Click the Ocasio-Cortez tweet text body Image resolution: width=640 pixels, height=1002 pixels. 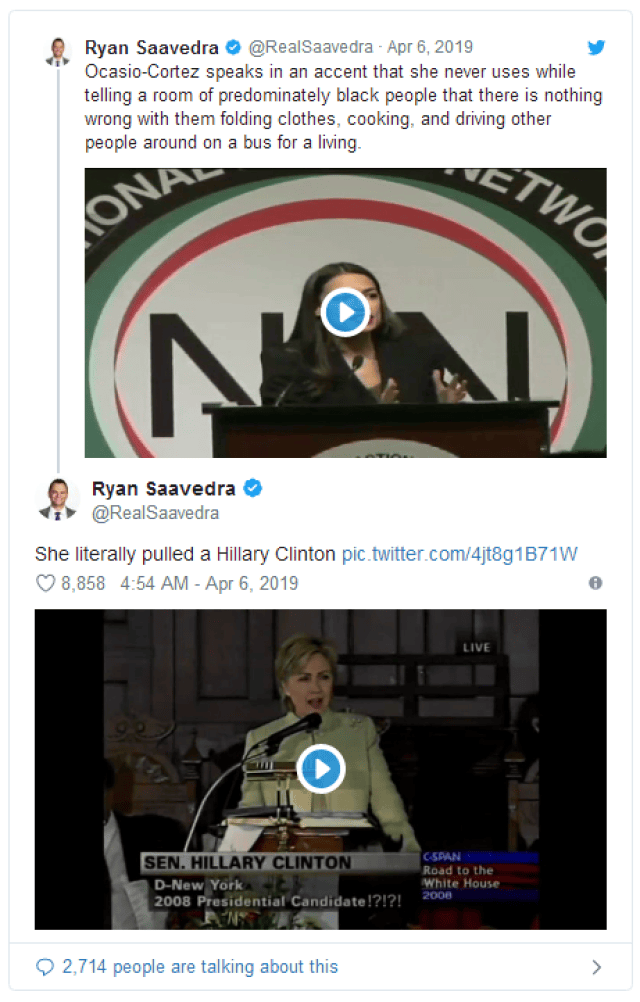[344, 107]
